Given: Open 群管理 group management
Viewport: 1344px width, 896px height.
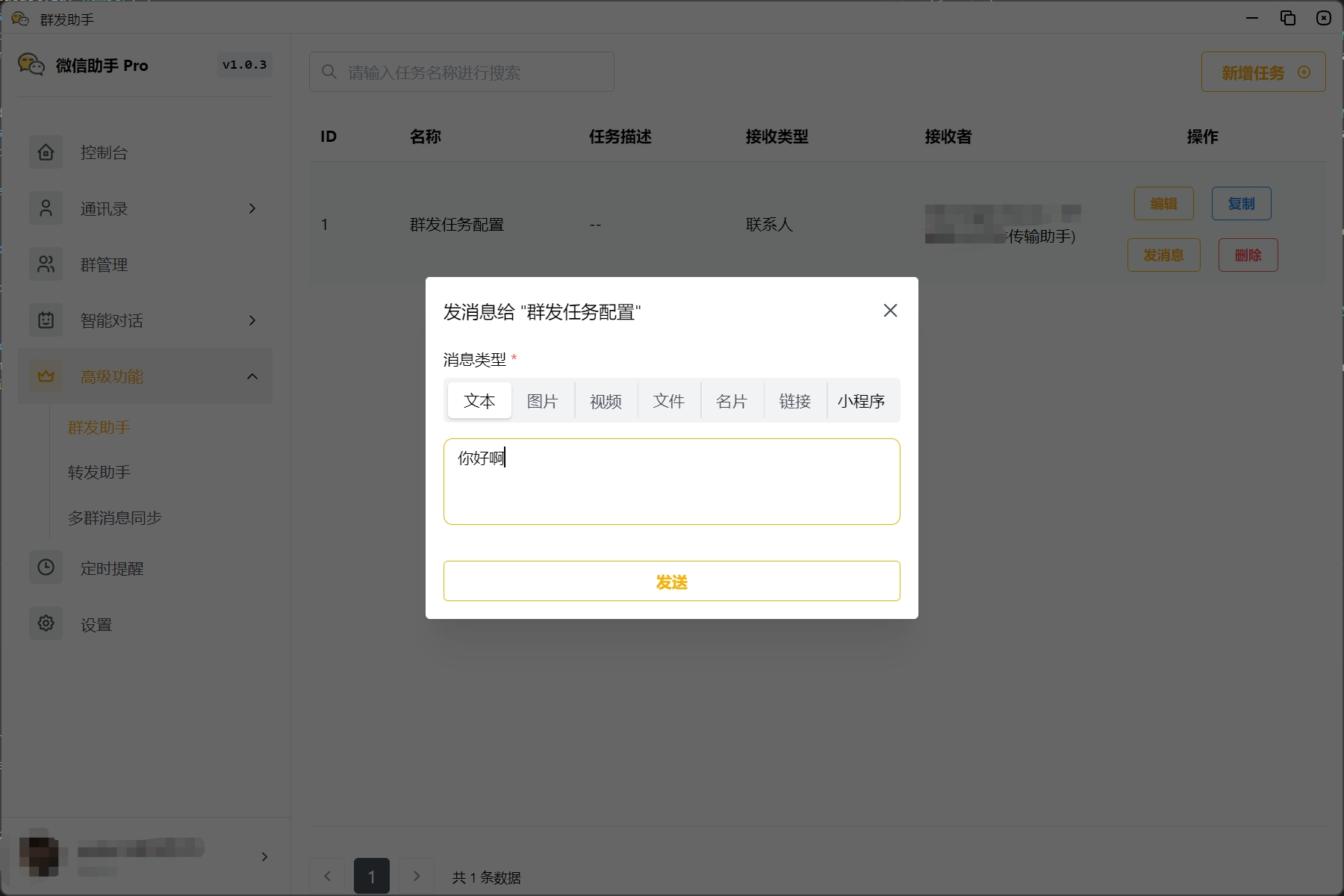Looking at the screenshot, I should point(46,264).
